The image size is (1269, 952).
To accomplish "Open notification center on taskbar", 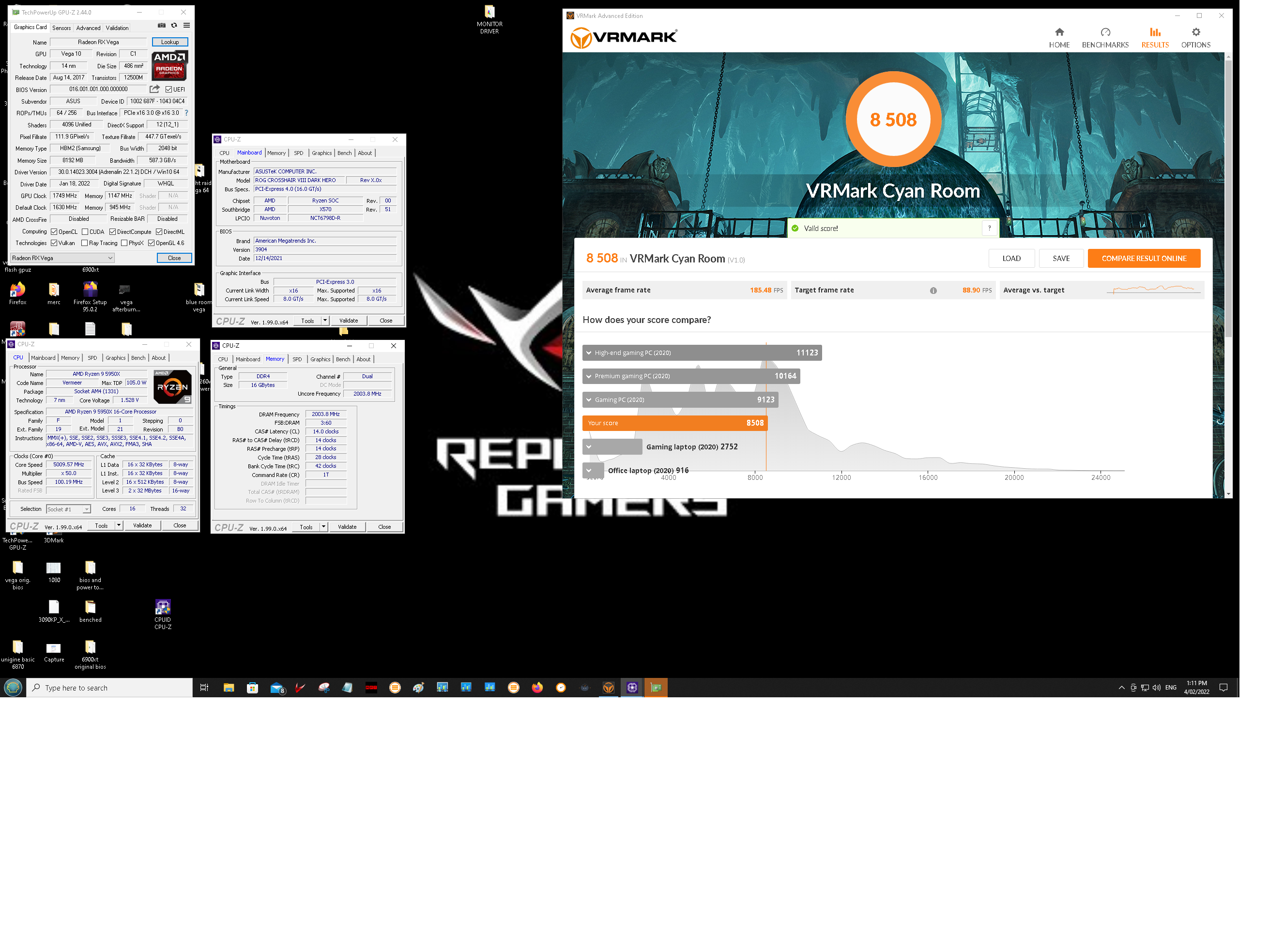I will tap(1223, 688).
